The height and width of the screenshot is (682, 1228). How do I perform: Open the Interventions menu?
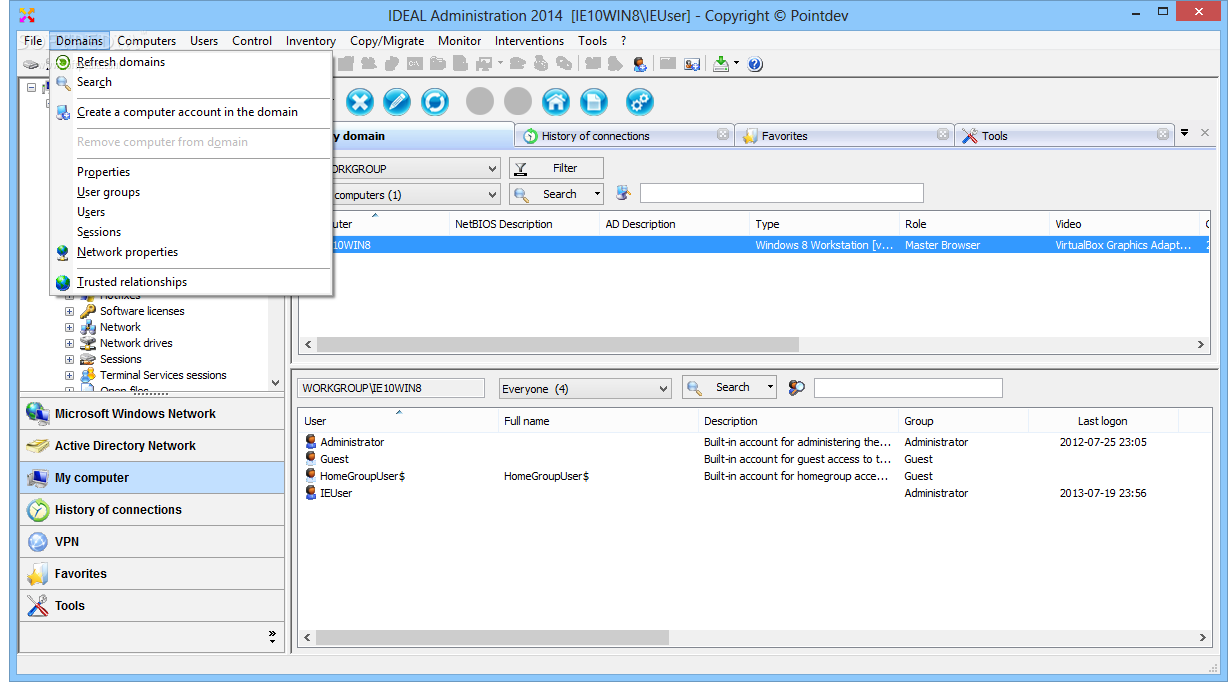(x=529, y=41)
